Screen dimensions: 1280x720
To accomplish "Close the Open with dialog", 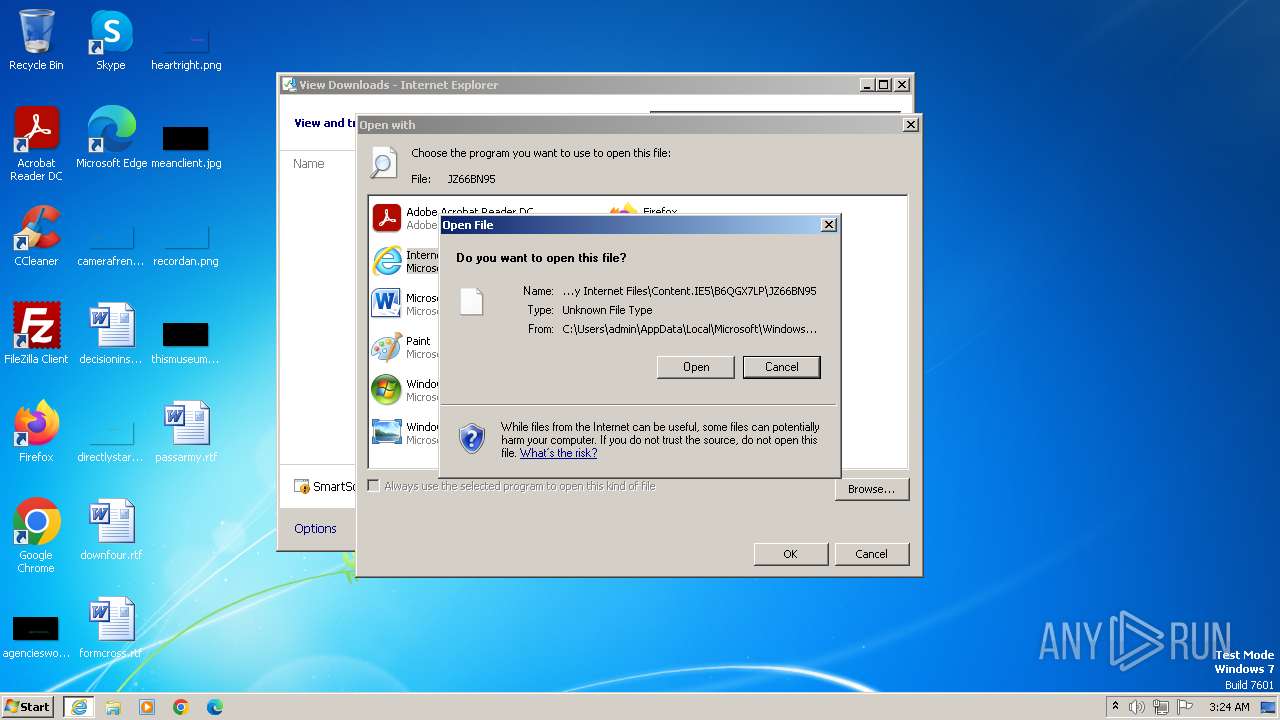I will tap(910, 124).
